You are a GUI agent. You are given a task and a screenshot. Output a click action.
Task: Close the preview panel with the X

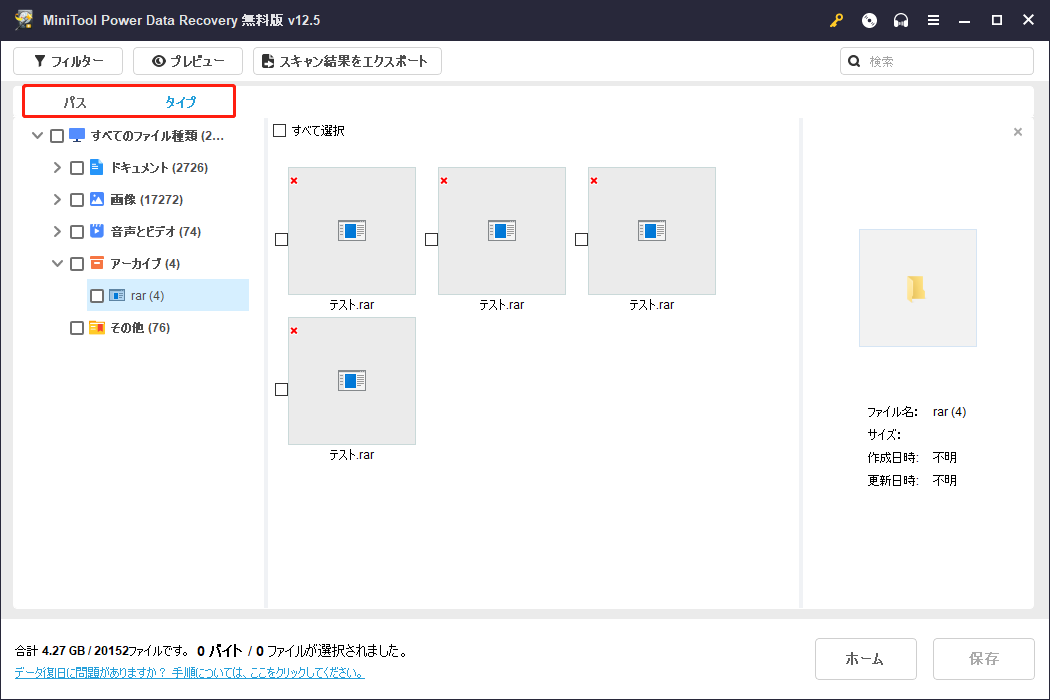1018,132
